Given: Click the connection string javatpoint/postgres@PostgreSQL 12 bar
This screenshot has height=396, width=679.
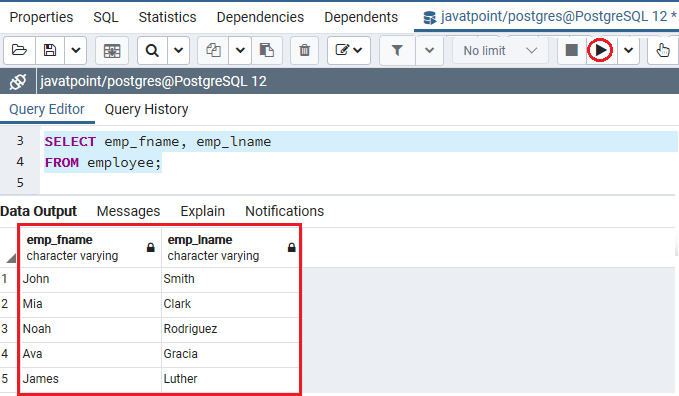Looking at the screenshot, I should coord(153,81).
